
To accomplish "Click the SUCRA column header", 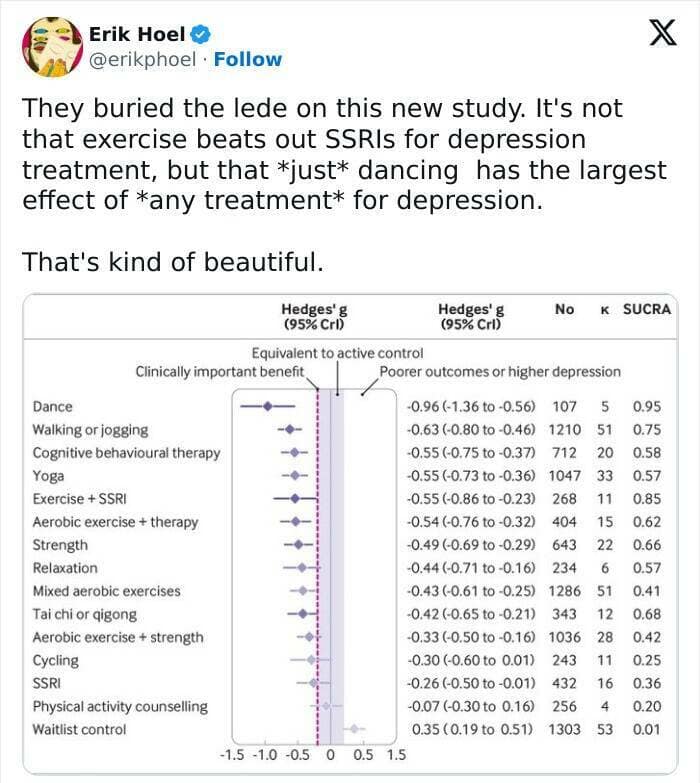I will point(647,310).
